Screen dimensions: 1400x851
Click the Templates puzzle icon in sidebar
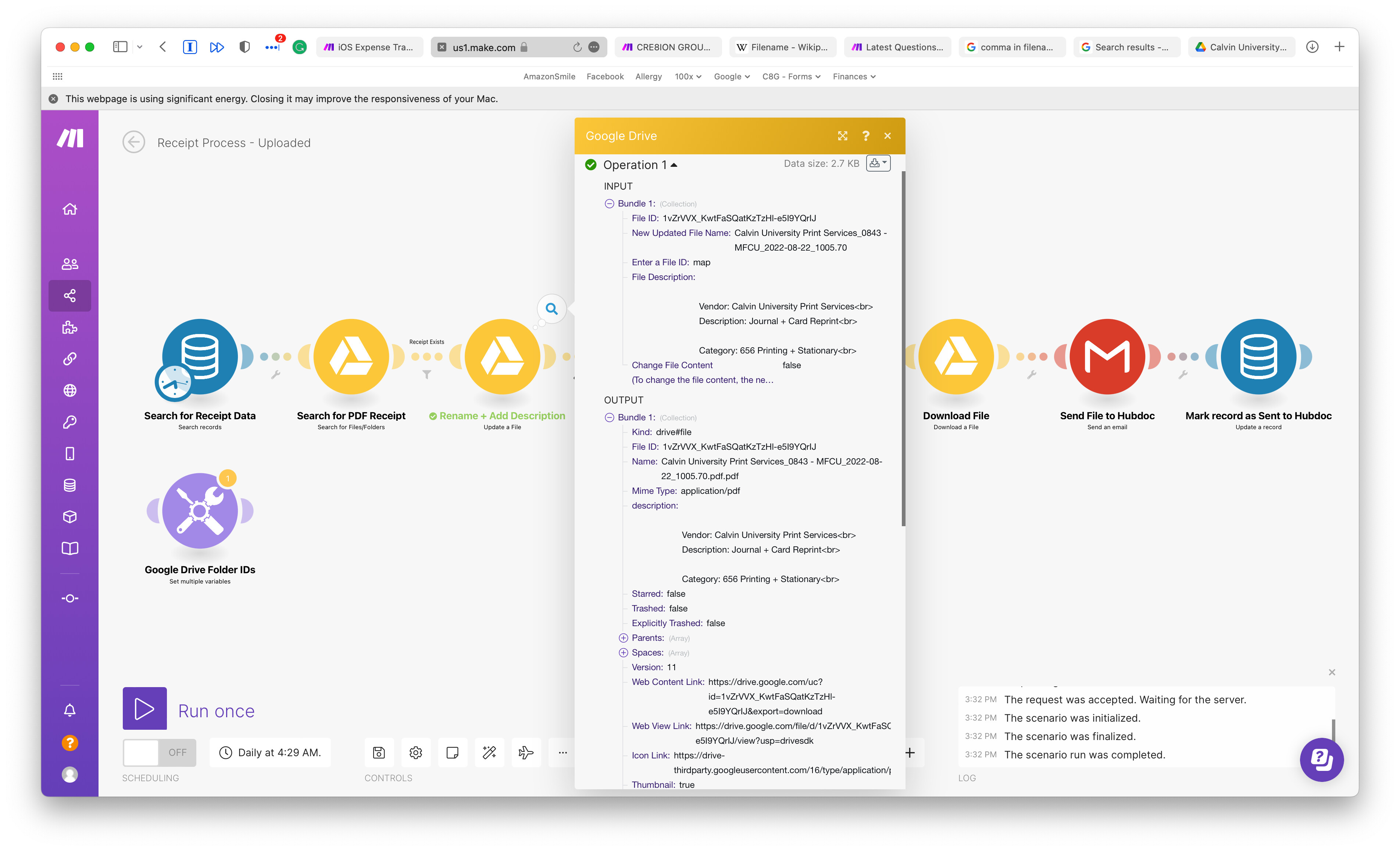(x=69, y=327)
